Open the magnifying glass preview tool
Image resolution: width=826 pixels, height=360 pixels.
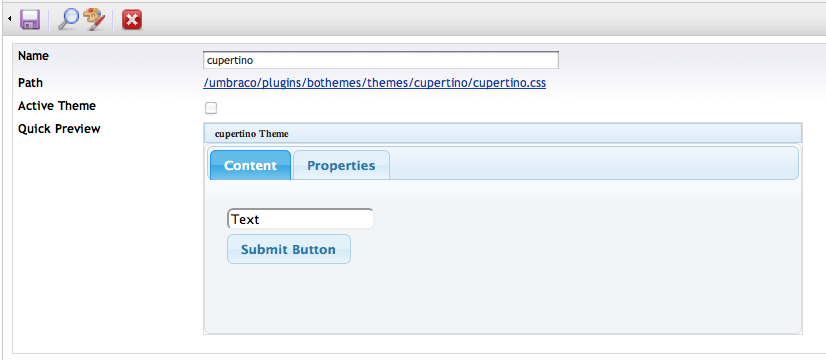pos(68,20)
